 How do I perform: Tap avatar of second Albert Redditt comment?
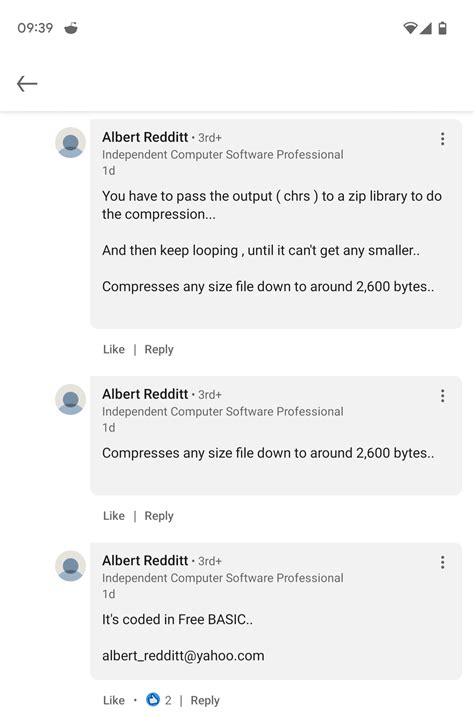click(x=71, y=399)
